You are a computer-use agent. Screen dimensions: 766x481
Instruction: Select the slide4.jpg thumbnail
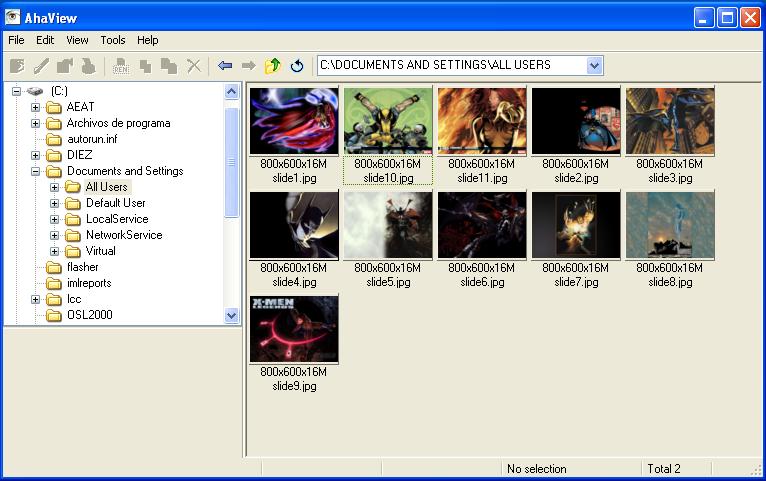coord(294,225)
